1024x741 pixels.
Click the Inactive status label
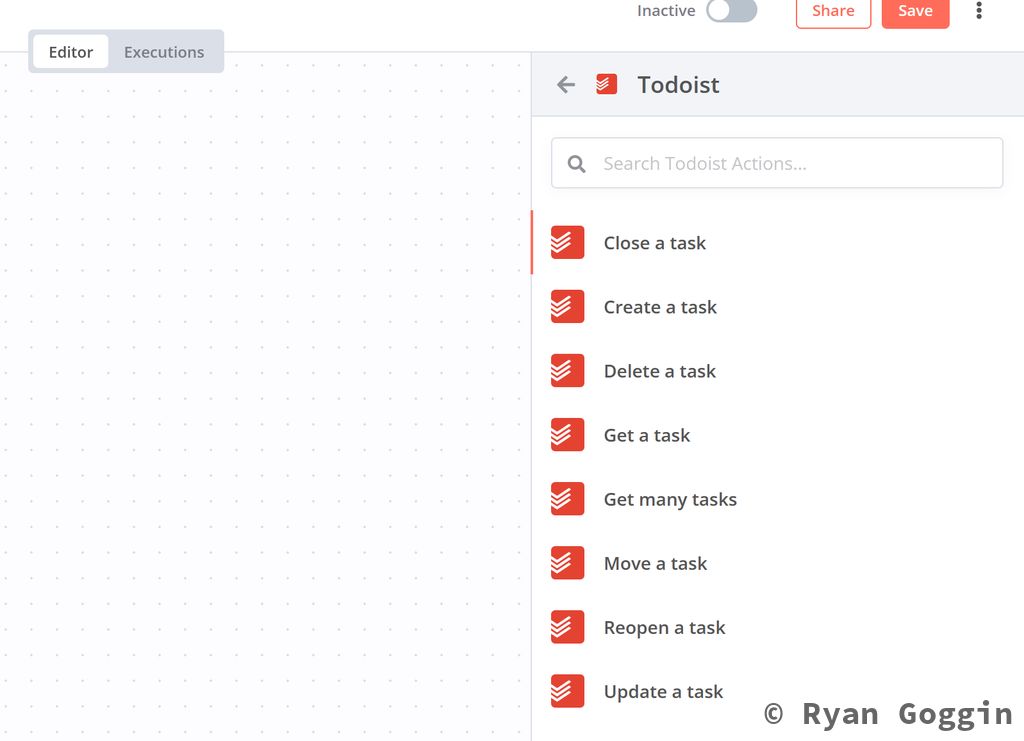(666, 11)
